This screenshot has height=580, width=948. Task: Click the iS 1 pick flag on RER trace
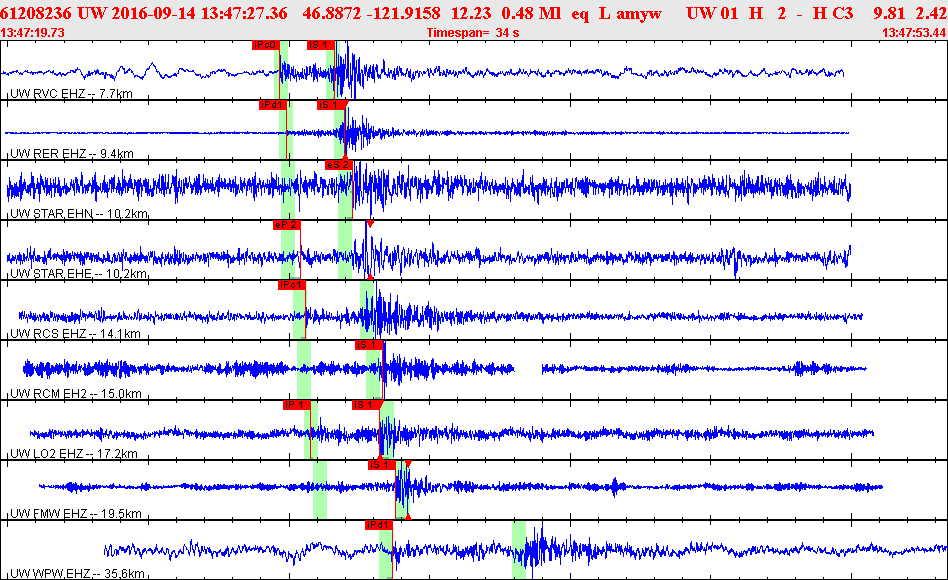pos(331,105)
